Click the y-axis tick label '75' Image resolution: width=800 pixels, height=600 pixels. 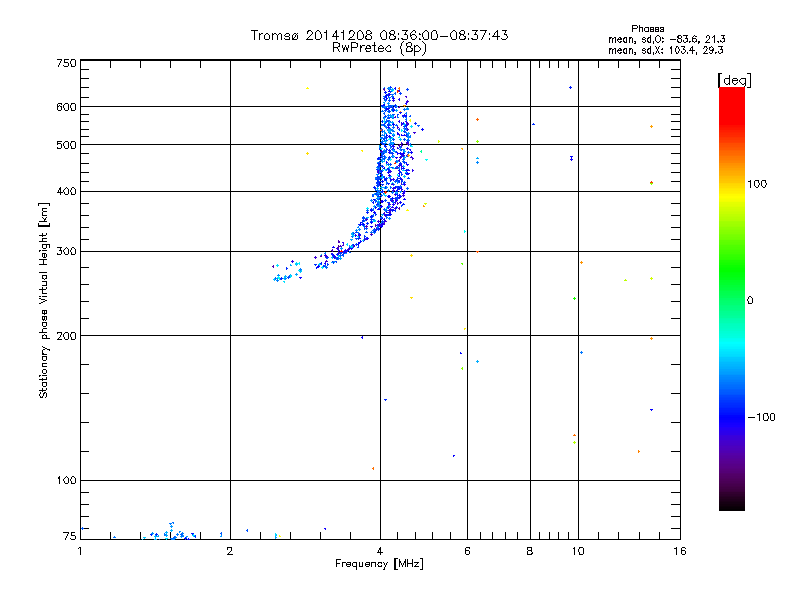[70, 536]
